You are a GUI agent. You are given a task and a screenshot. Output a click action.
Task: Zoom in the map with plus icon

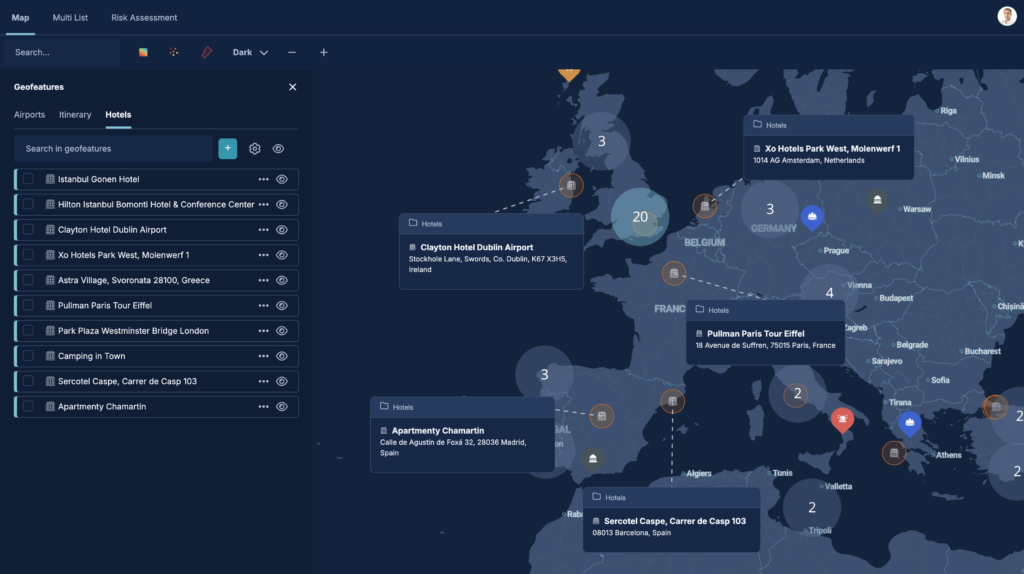pos(323,52)
